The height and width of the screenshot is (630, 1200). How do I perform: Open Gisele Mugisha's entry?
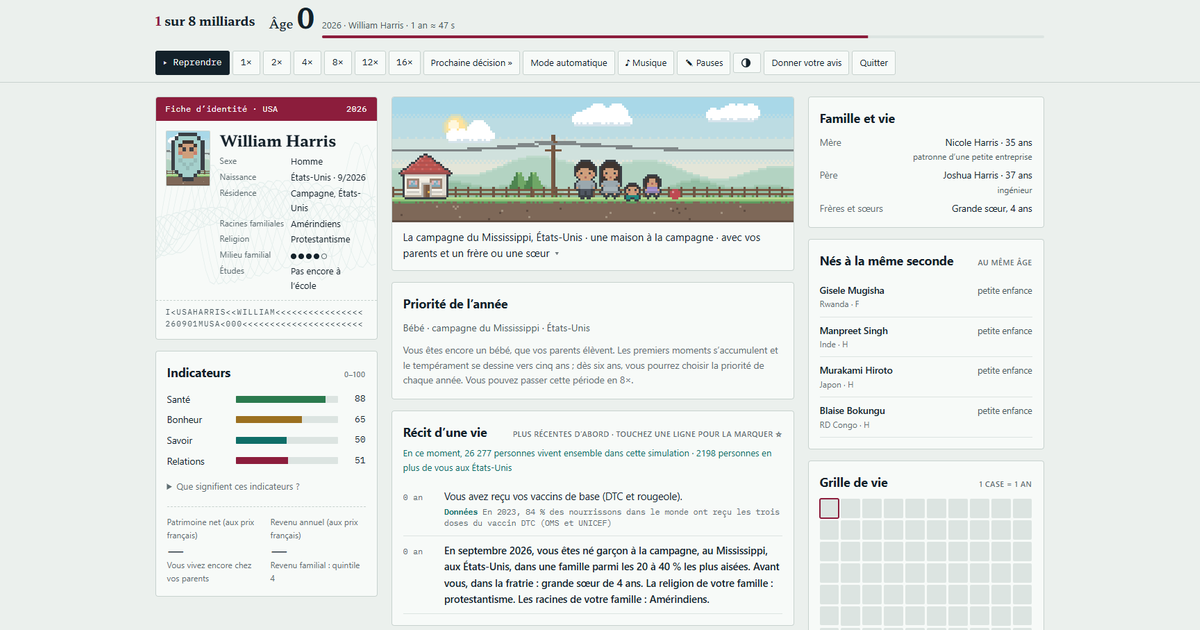pyautogui.click(x=926, y=297)
